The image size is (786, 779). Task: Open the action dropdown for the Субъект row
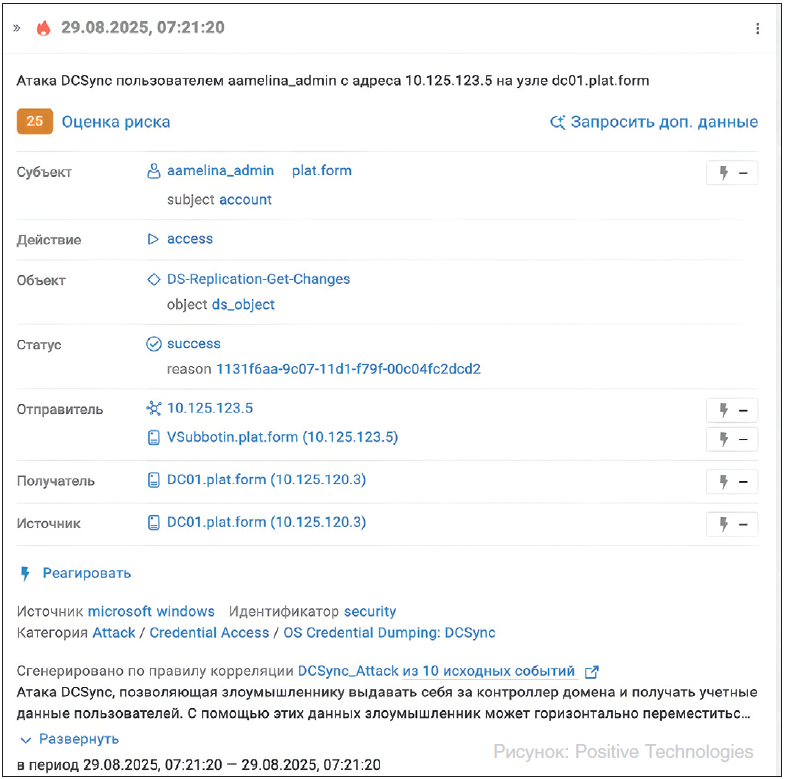(x=731, y=173)
